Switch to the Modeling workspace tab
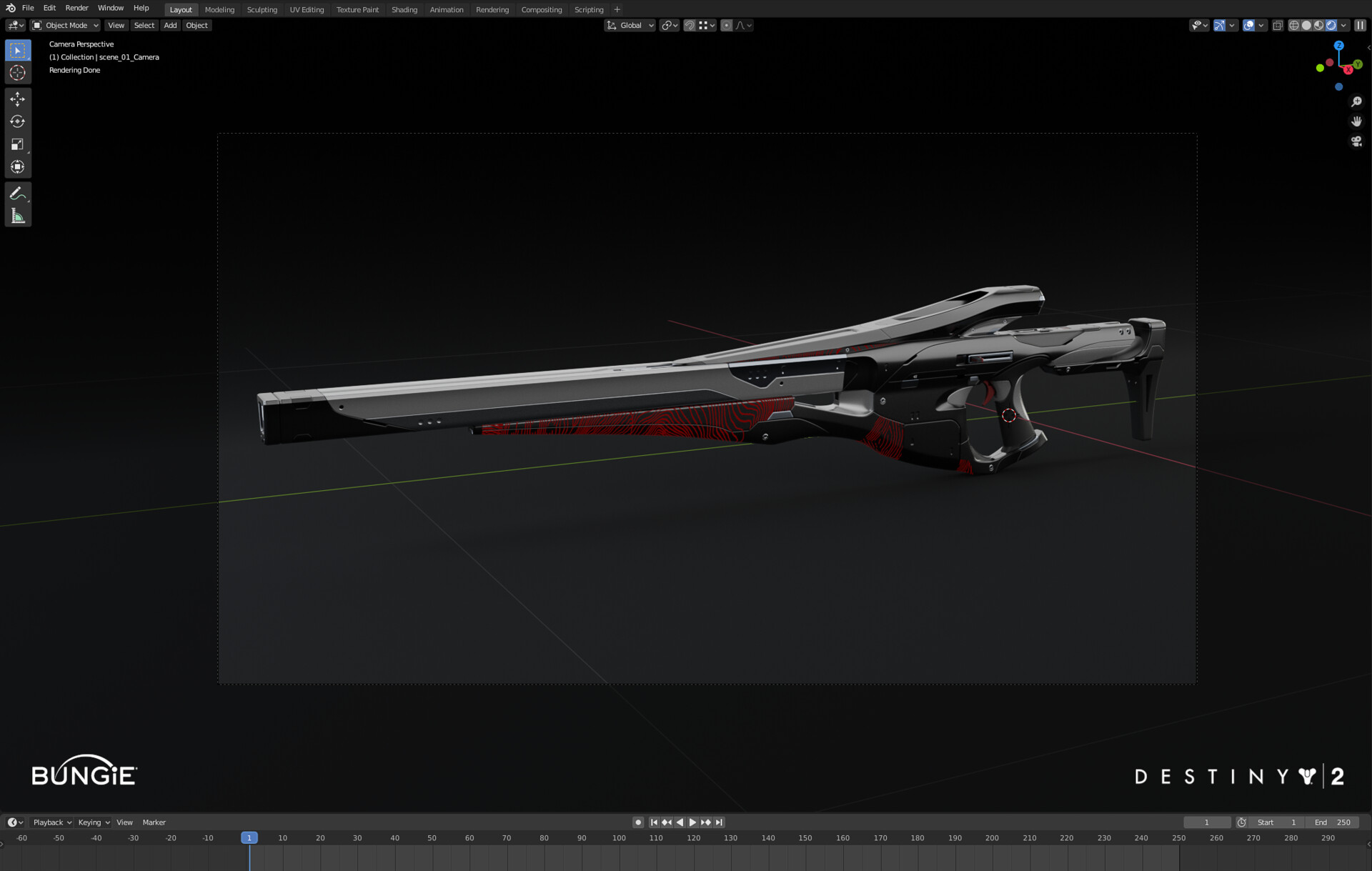 coord(219,10)
